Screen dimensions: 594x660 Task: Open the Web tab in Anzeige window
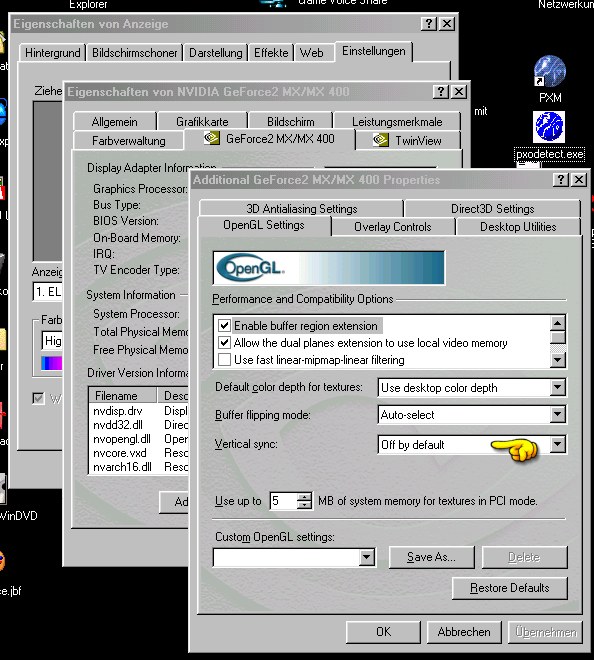tap(312, 53)
